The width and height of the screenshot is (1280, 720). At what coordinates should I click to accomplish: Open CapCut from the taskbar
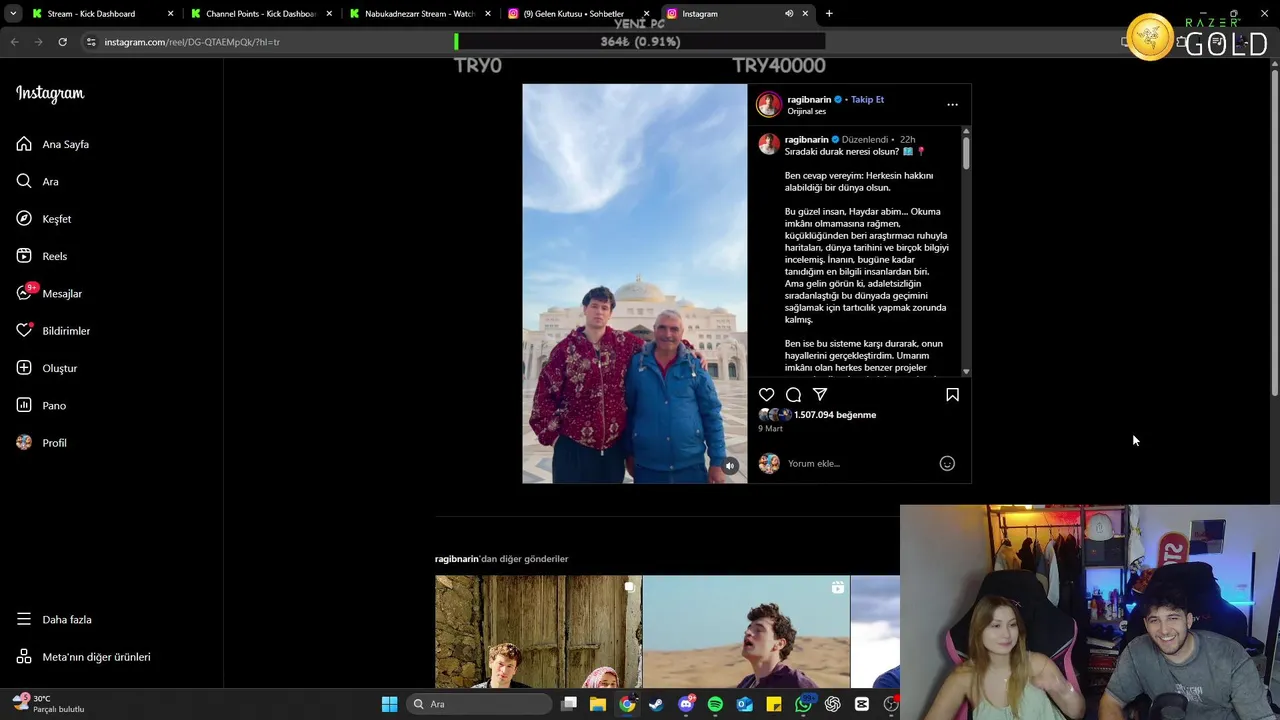coord(862,704)
